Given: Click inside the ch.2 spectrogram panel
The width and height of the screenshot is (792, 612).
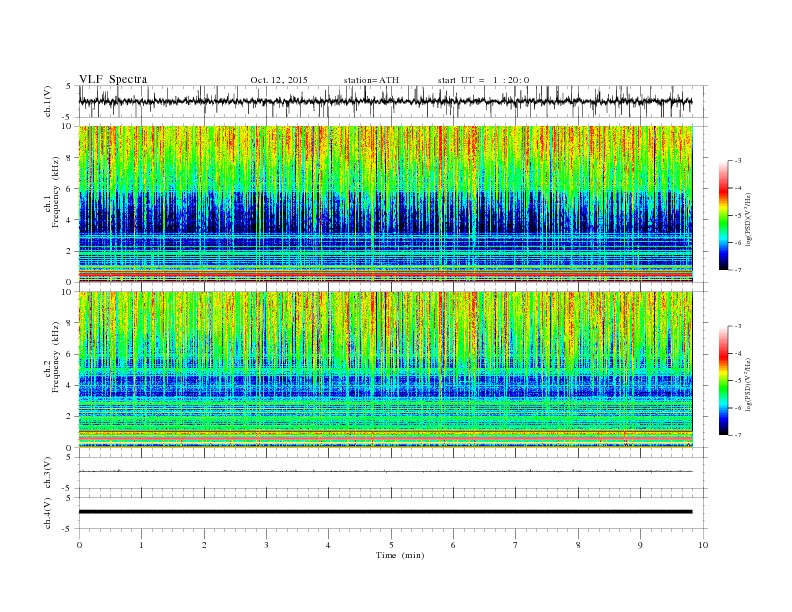Looking at the screenshot, I should point(385,370).
